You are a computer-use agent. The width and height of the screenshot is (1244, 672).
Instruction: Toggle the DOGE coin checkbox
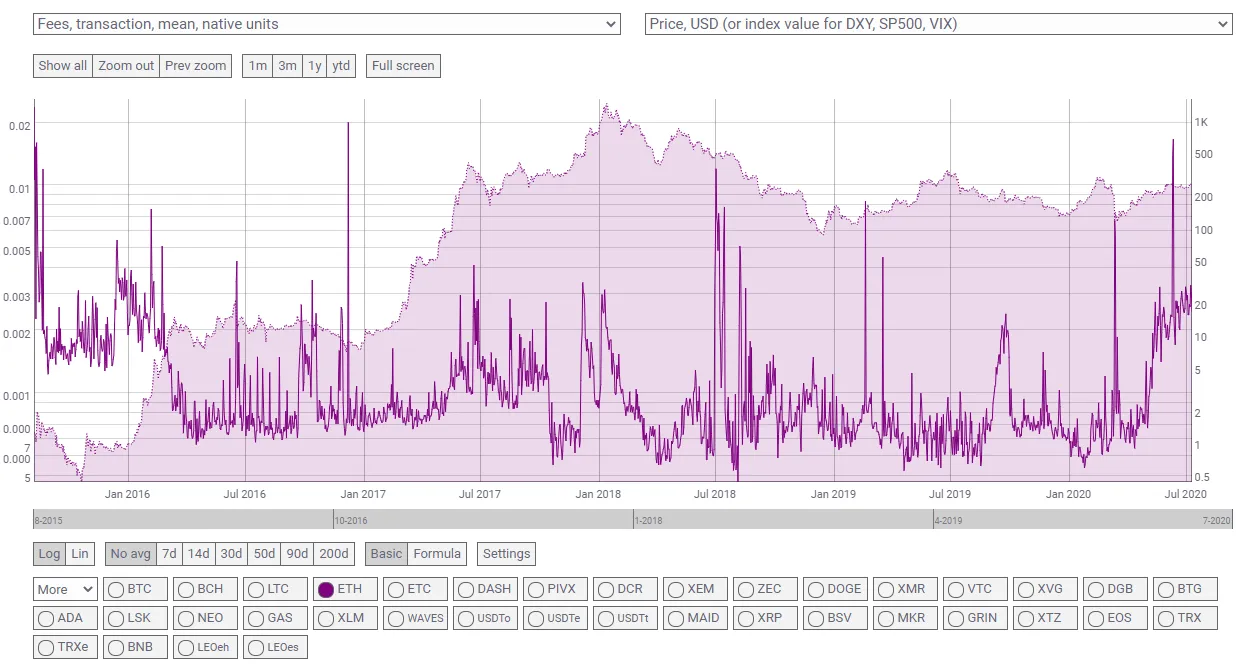coord(835,589)
